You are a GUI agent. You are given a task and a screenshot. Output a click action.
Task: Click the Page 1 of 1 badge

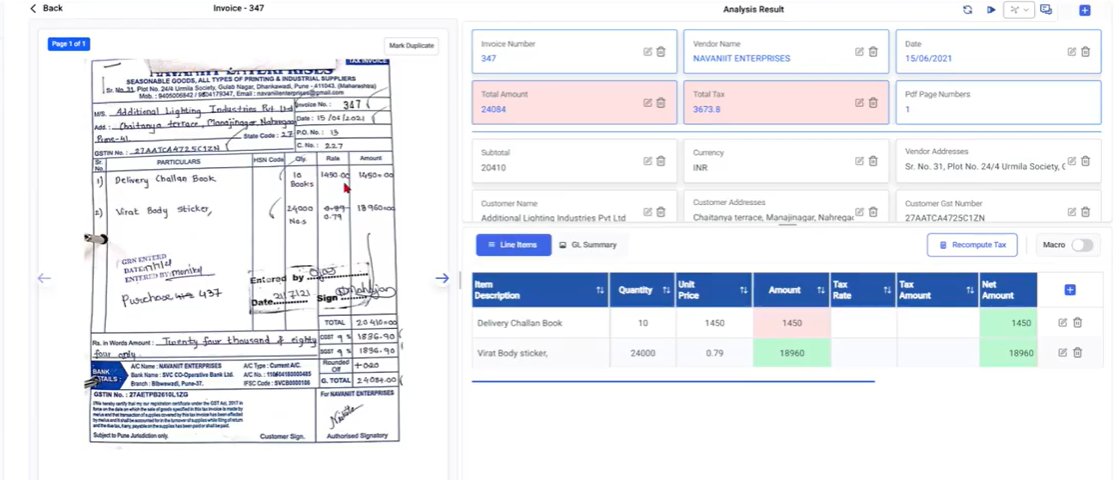pos(69,44)
